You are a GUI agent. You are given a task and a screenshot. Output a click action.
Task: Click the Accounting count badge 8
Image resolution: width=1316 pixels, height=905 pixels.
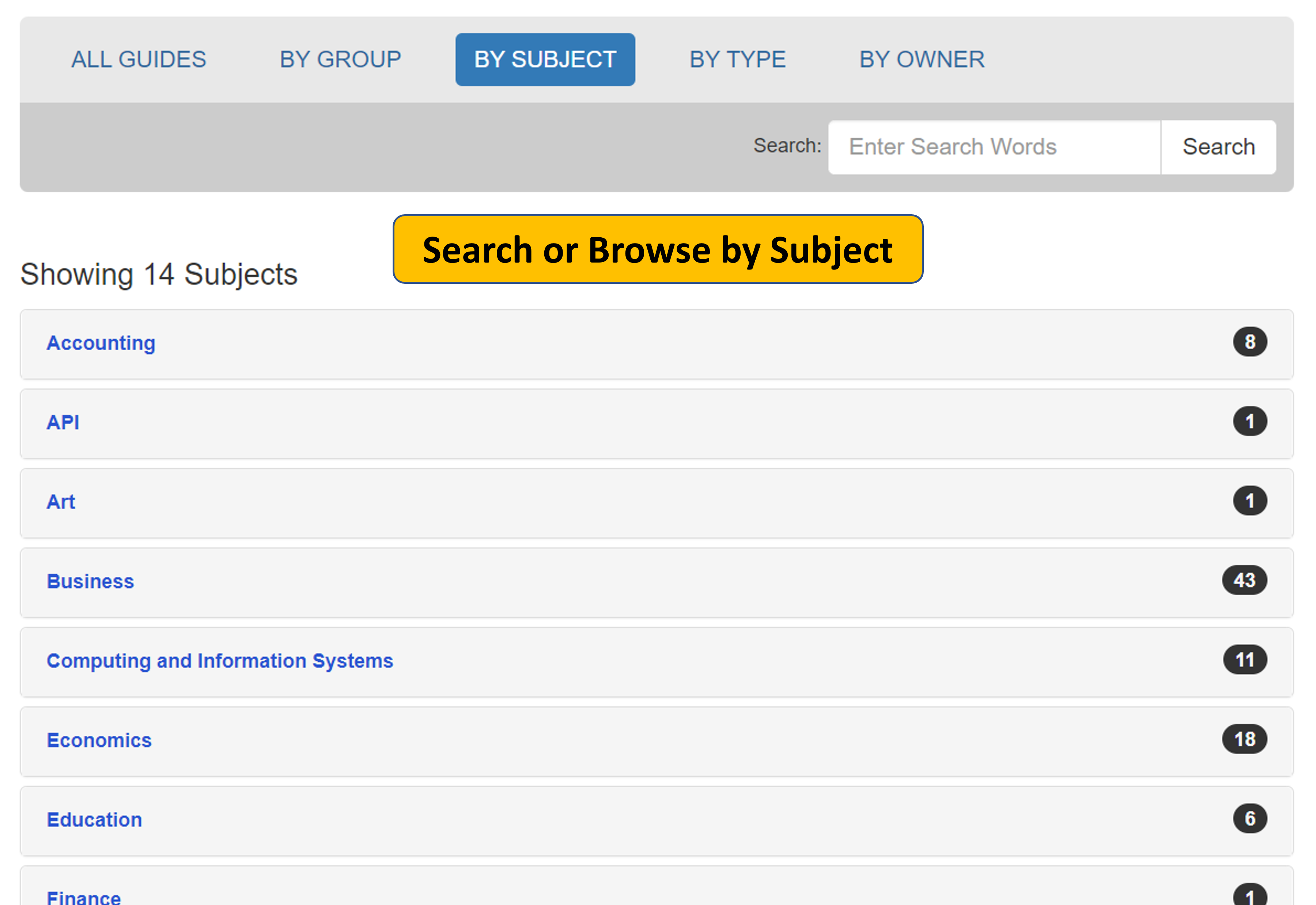point(1249,342)
